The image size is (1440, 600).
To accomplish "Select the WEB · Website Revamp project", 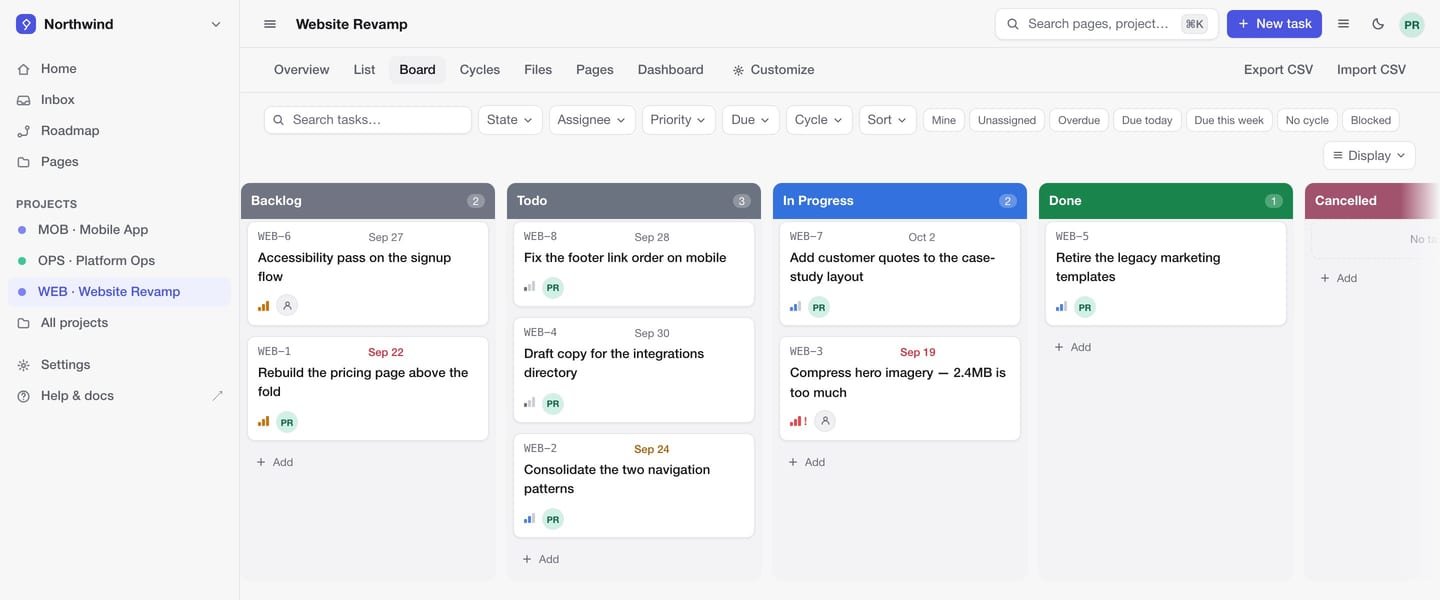I will pyautogui.click(x=120, y=292).
